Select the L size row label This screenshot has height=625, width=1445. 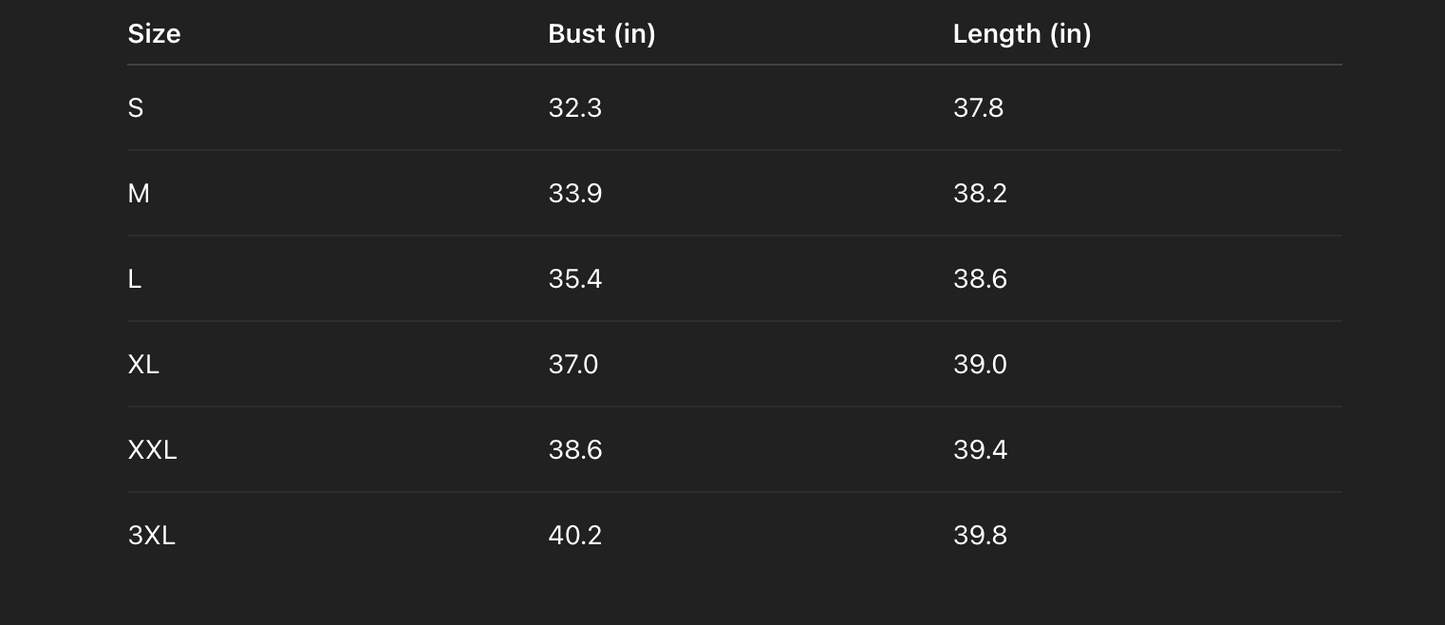point(135,279)
